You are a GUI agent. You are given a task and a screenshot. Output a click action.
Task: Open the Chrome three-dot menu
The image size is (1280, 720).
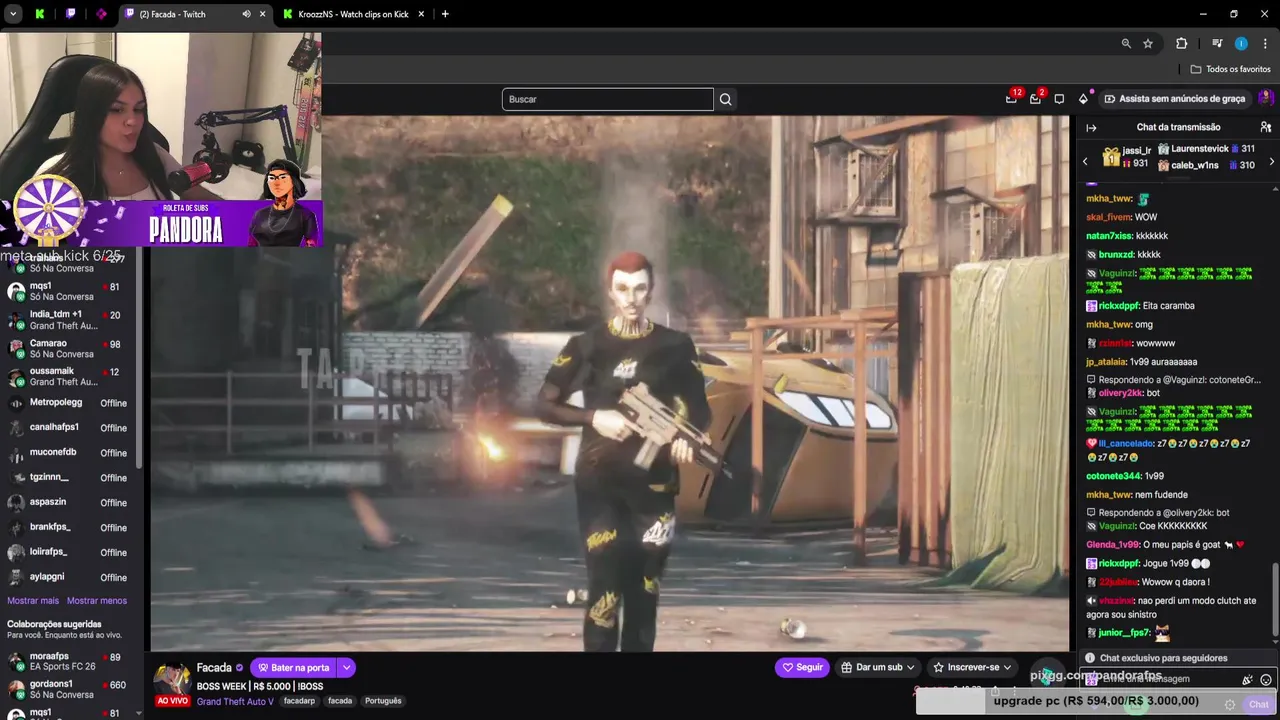coord(1265,43)
